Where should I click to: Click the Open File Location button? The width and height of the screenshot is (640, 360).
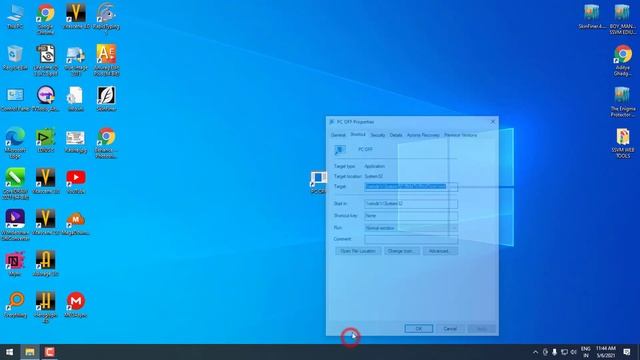pos(358,251)
